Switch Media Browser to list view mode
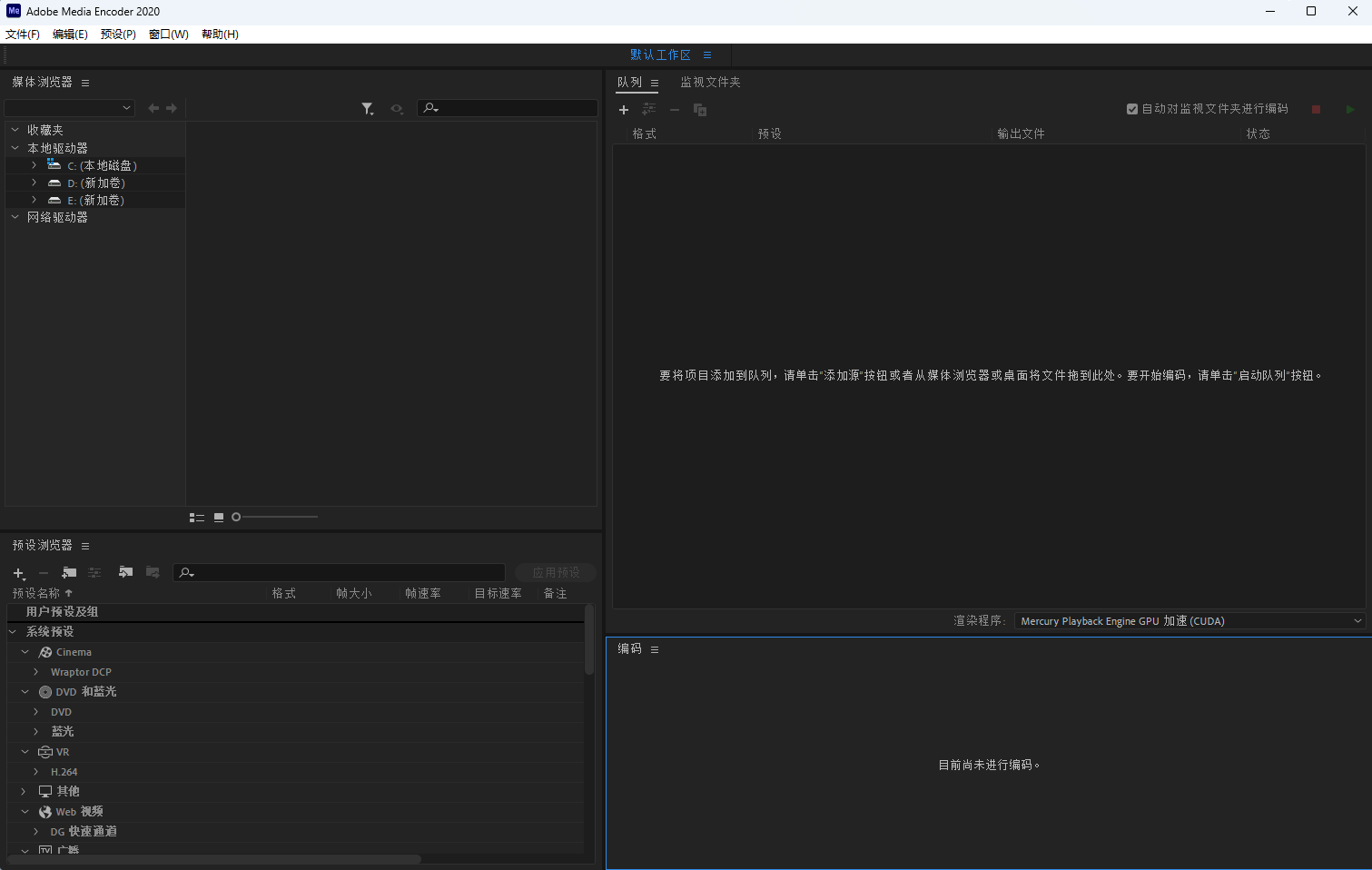The width and height of the screenshot is (1372, 870). tap(197, 517)
